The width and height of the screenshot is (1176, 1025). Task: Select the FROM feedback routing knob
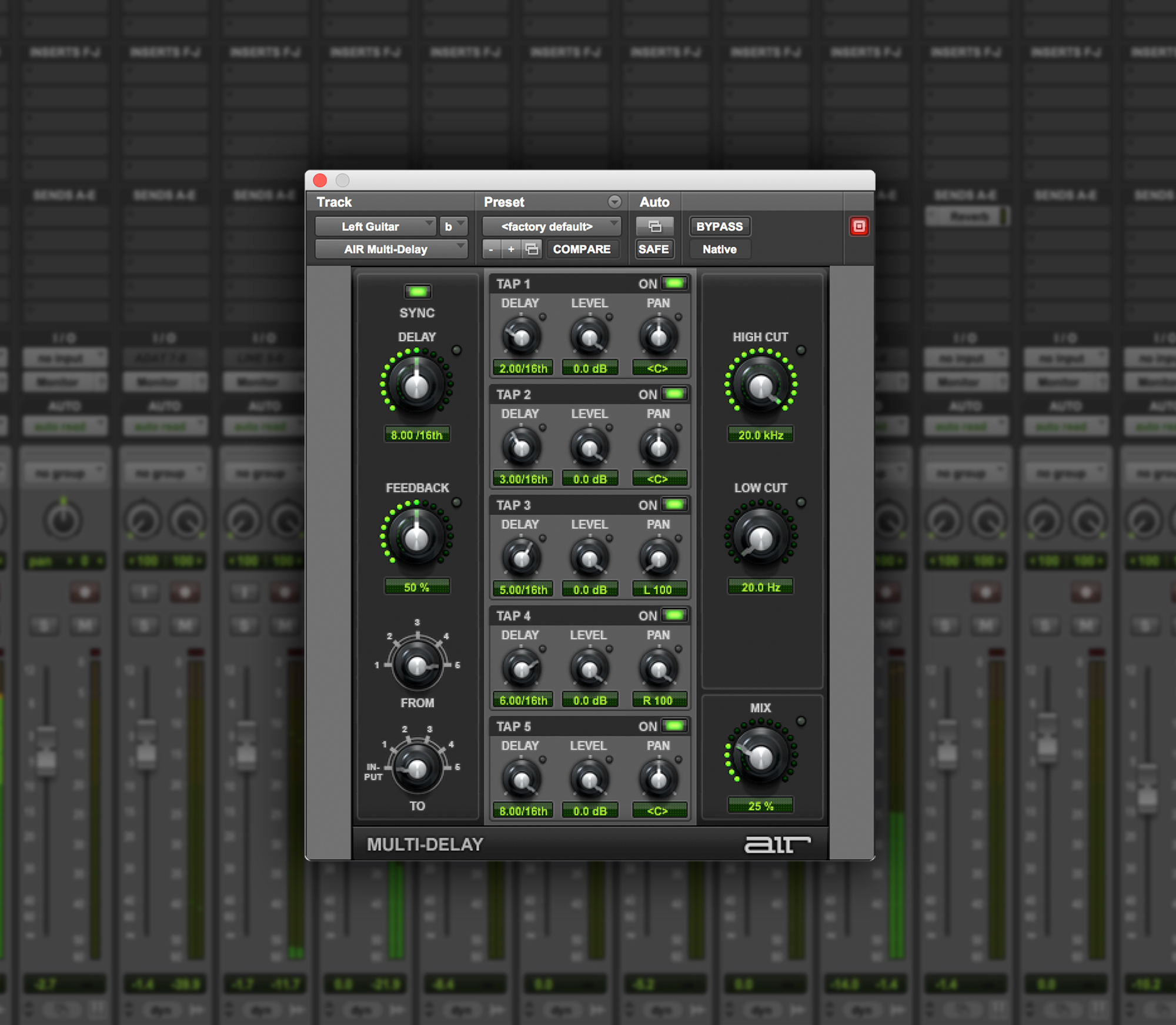coord(417,665)
